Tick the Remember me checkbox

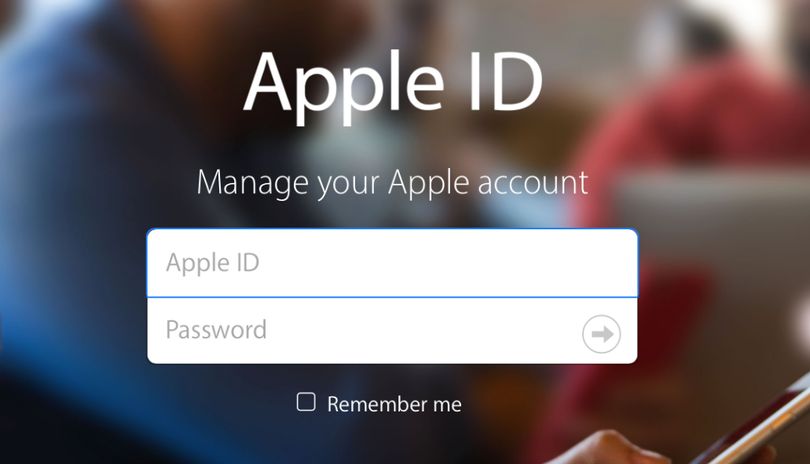[x=306, y=402]
